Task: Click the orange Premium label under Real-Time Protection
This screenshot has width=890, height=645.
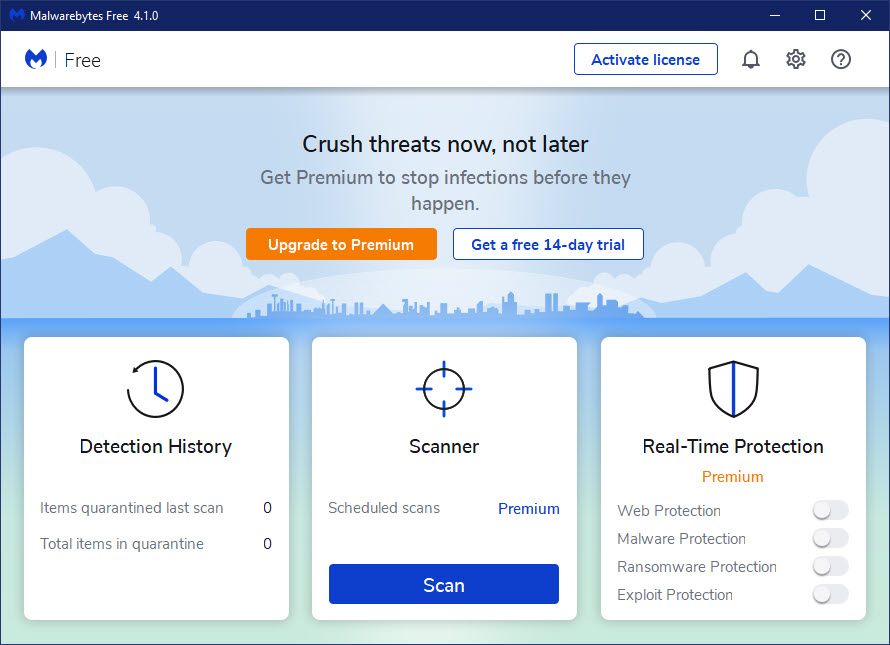Action: point(733,477)
